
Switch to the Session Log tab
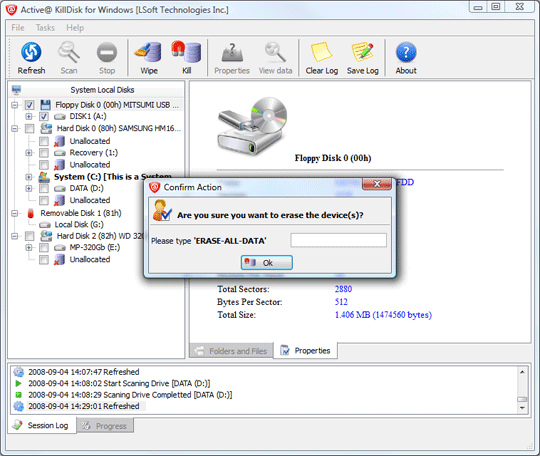(41, 426)
